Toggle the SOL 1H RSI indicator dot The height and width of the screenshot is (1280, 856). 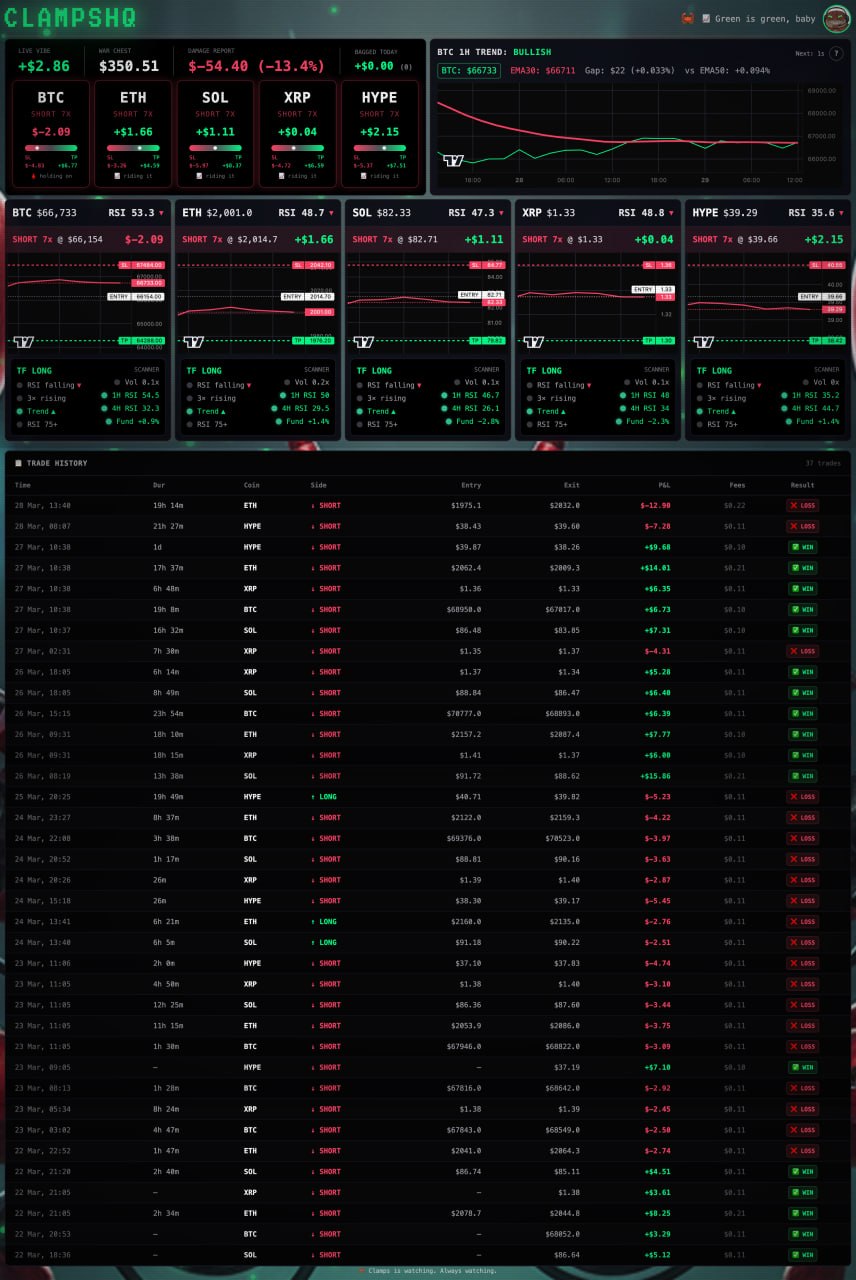[x=443, y=396]
